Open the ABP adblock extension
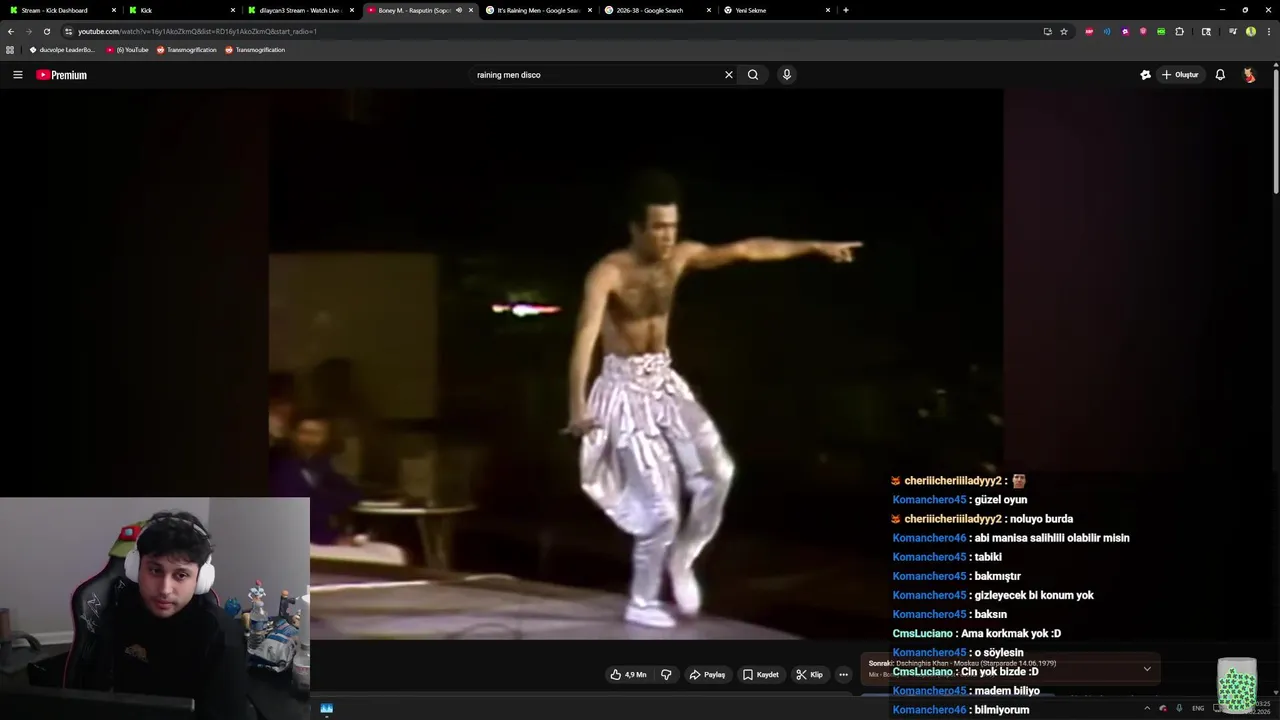The height and width of the screenshot is (720, 1280). click(x=1089, y=31)
